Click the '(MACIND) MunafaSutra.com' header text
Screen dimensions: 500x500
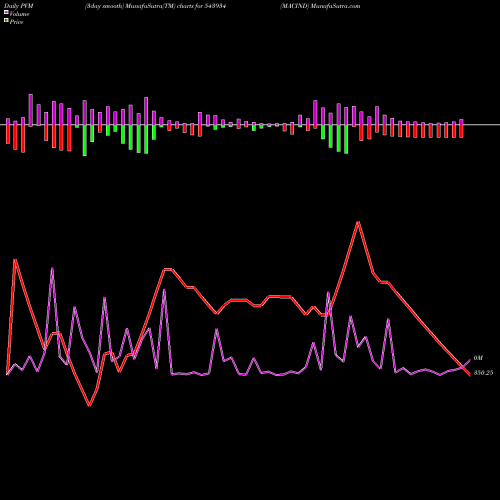[x=320, y=6]
